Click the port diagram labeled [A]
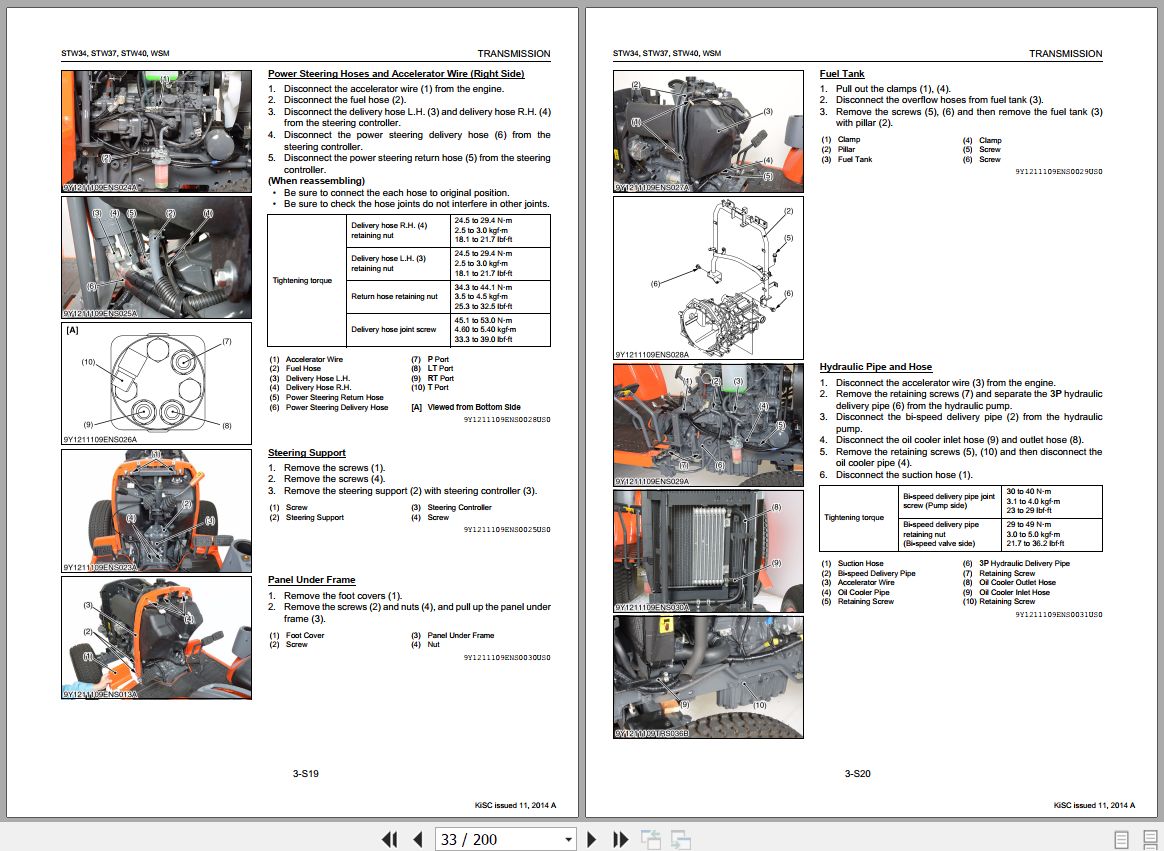Screen dimensions: 1164x851 [157, 383]
